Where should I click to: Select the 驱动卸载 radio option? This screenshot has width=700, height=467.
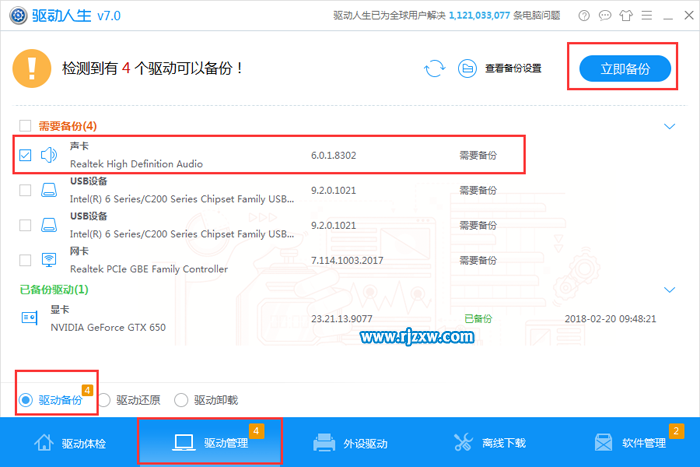coord(181,400)
